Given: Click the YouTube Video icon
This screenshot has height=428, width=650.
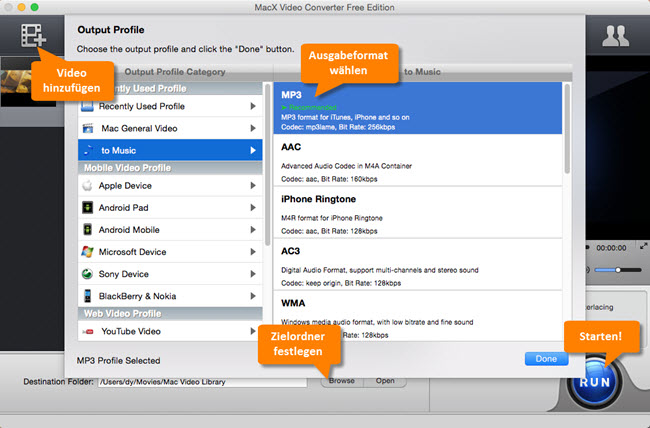Looking at the screenshot, I should (88, 331).
